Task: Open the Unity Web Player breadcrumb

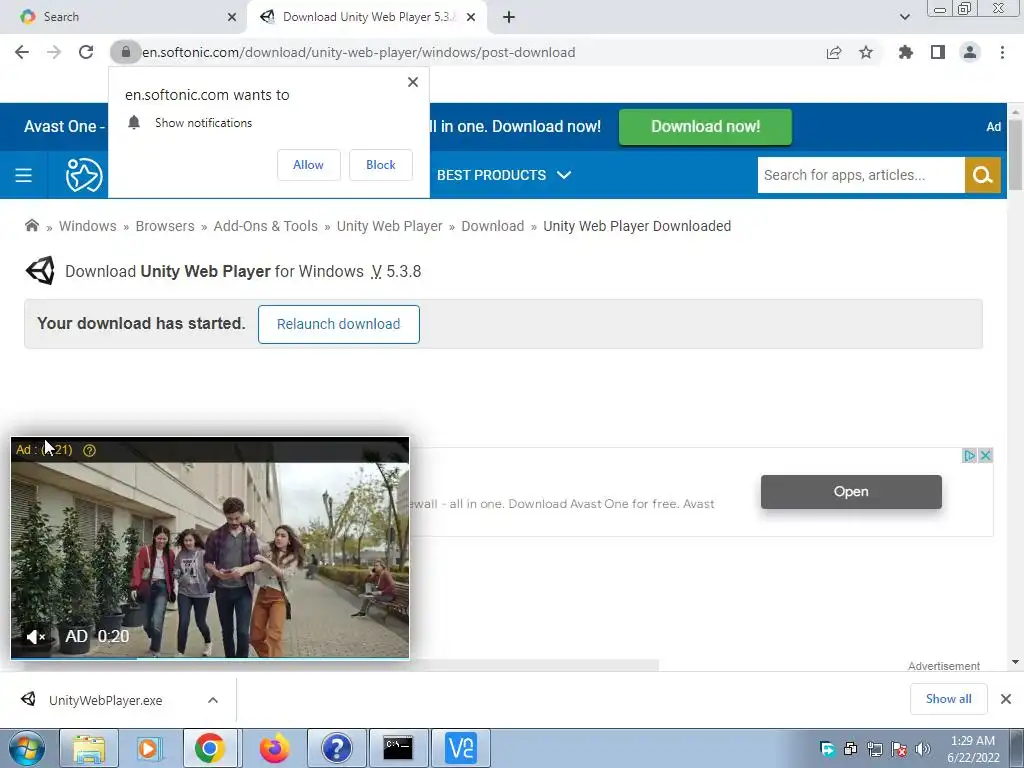Action: coord(389,226)
